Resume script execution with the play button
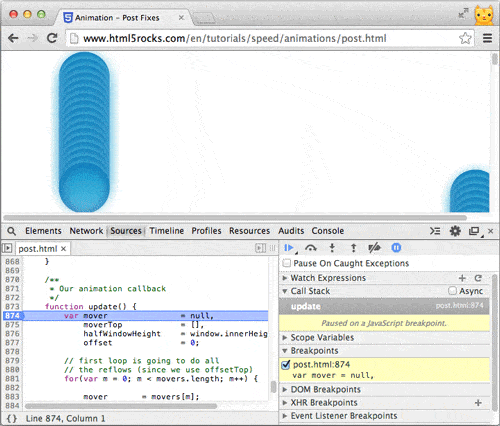 coord(289,248)
